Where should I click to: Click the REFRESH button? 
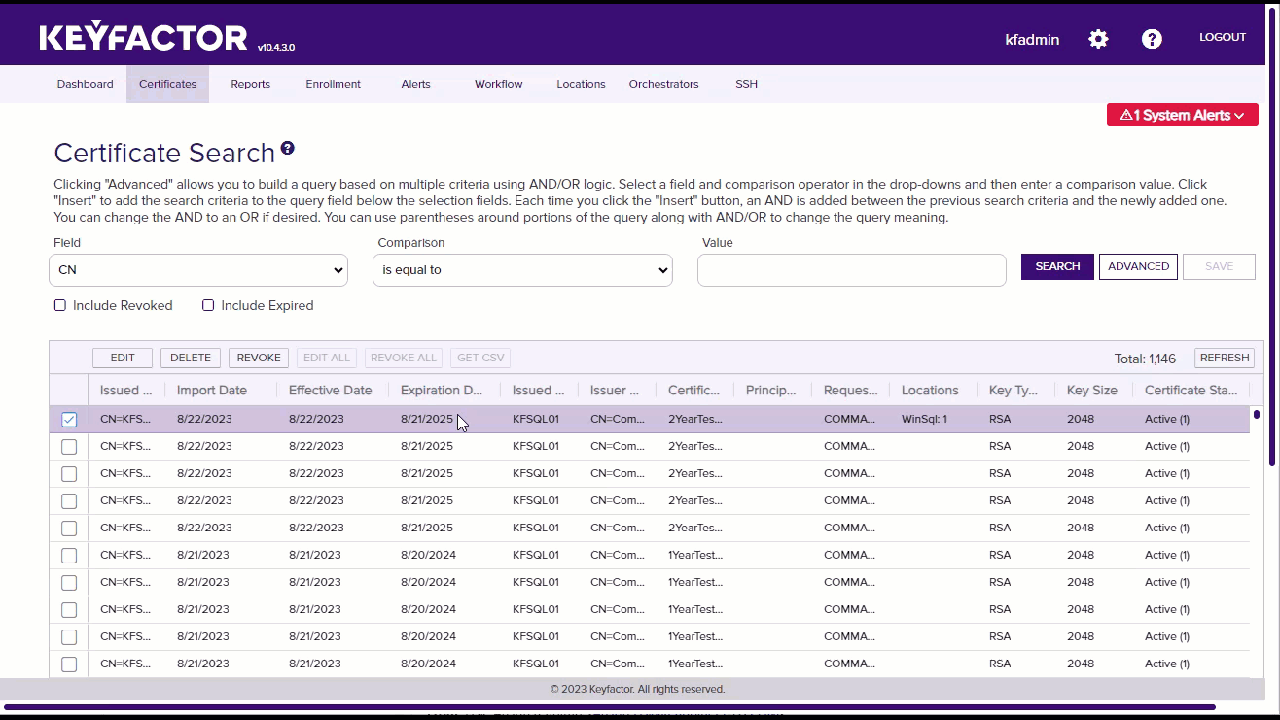click(x=1224, y=357)
